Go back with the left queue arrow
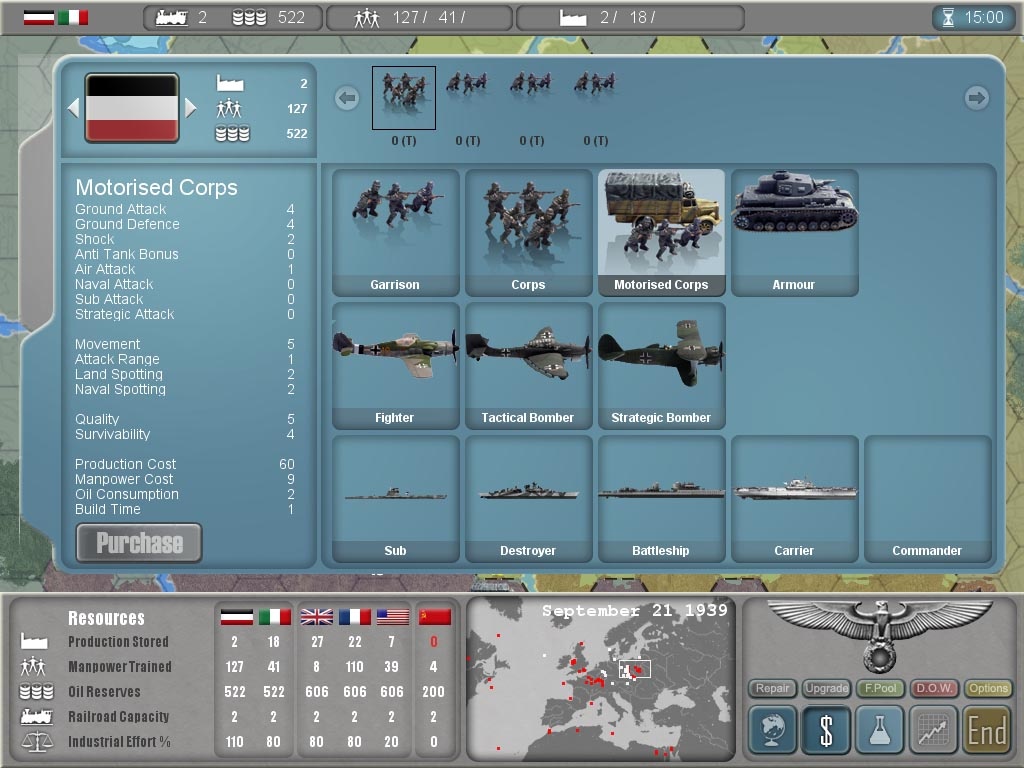The height and width of the screenshot is (768, 1024). pos(347,97)
